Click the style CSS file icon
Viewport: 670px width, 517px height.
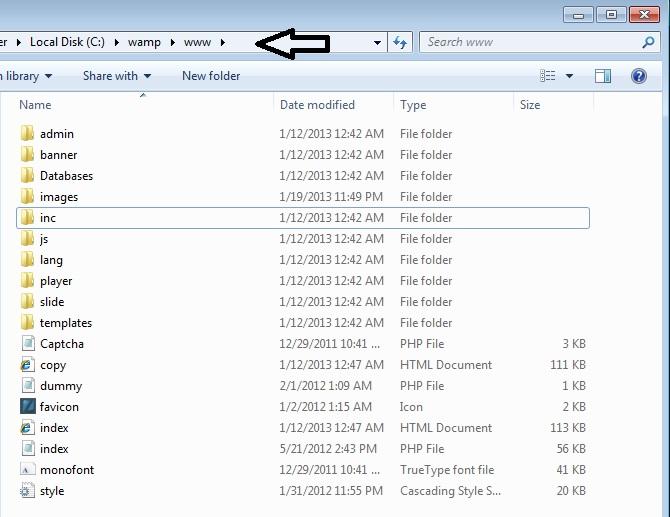tap(26, 491)
